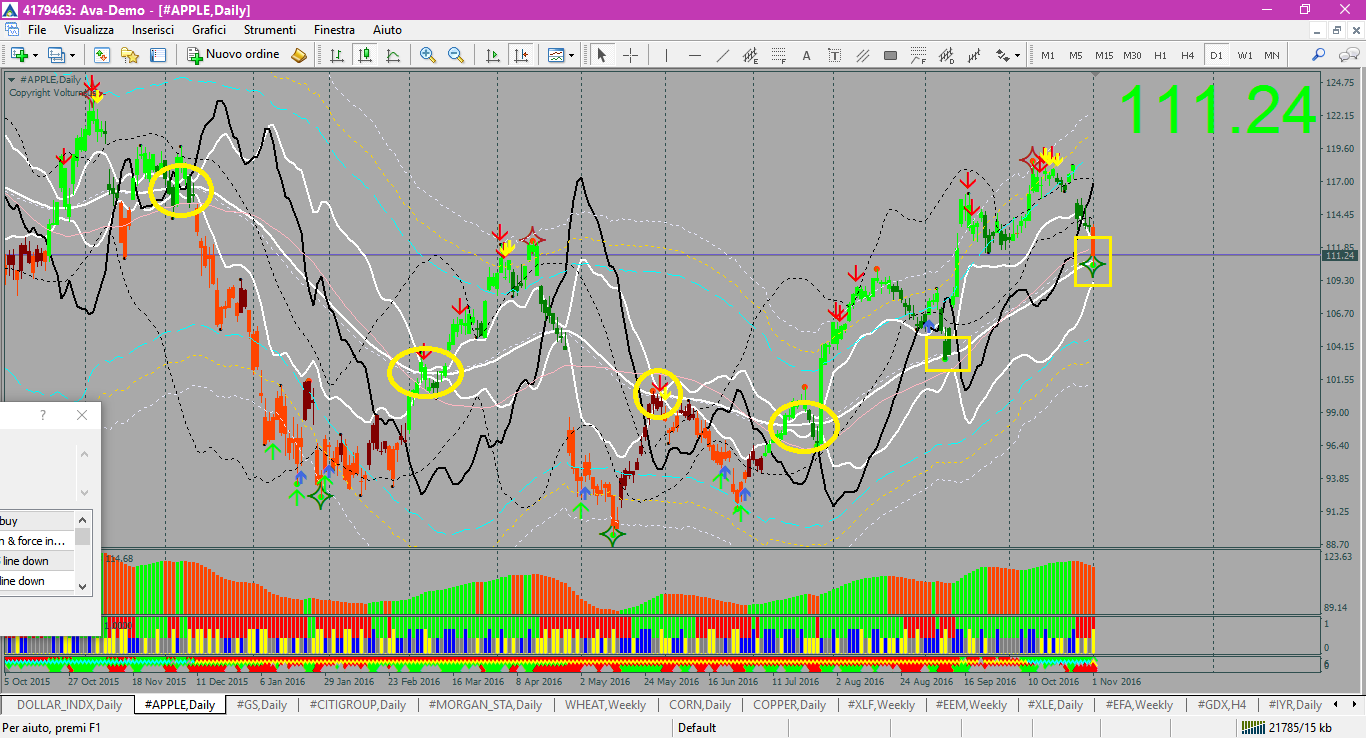This screenshot has width=1366, height=738.
Task: Switch to M5 timeframe
Action: tap(1076, 55)
